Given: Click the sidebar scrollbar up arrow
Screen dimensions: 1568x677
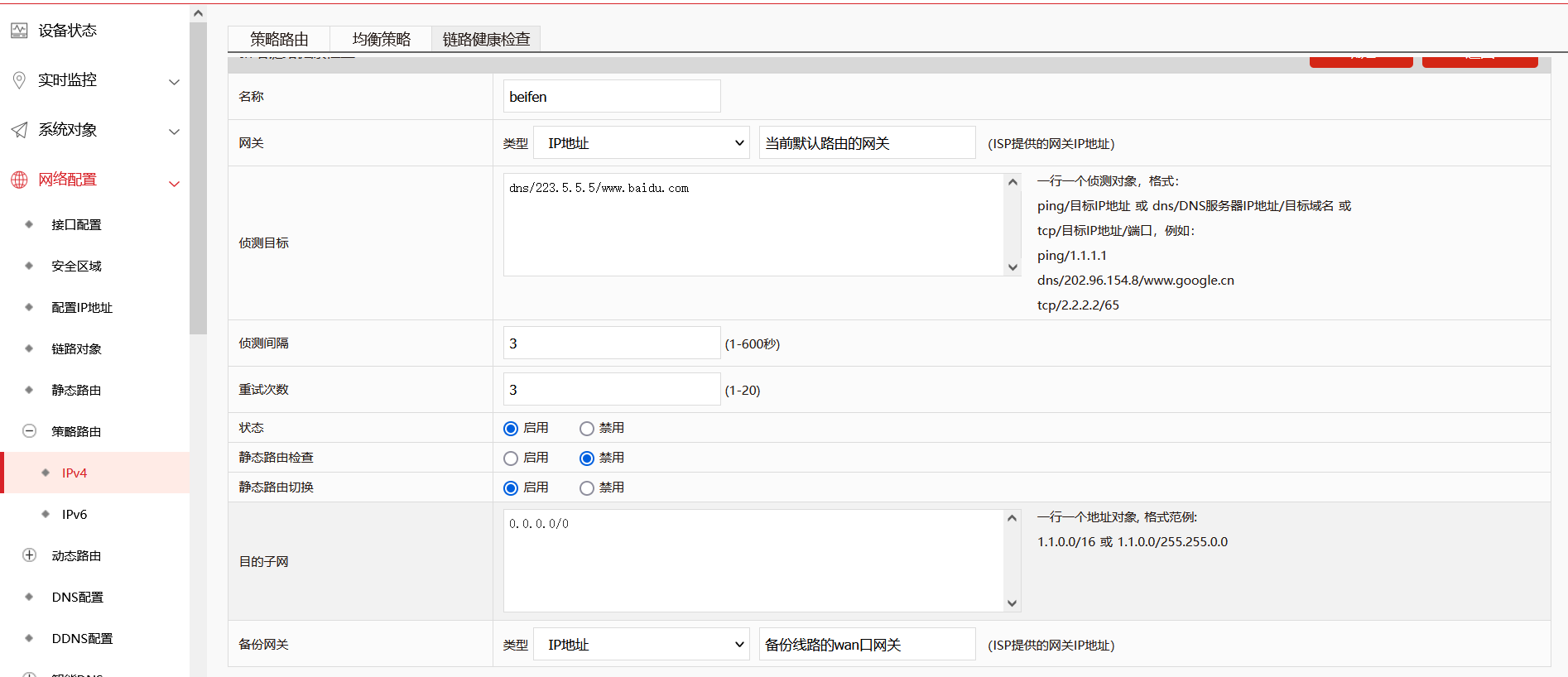Looking at the screenshot, I should point(198,12).
